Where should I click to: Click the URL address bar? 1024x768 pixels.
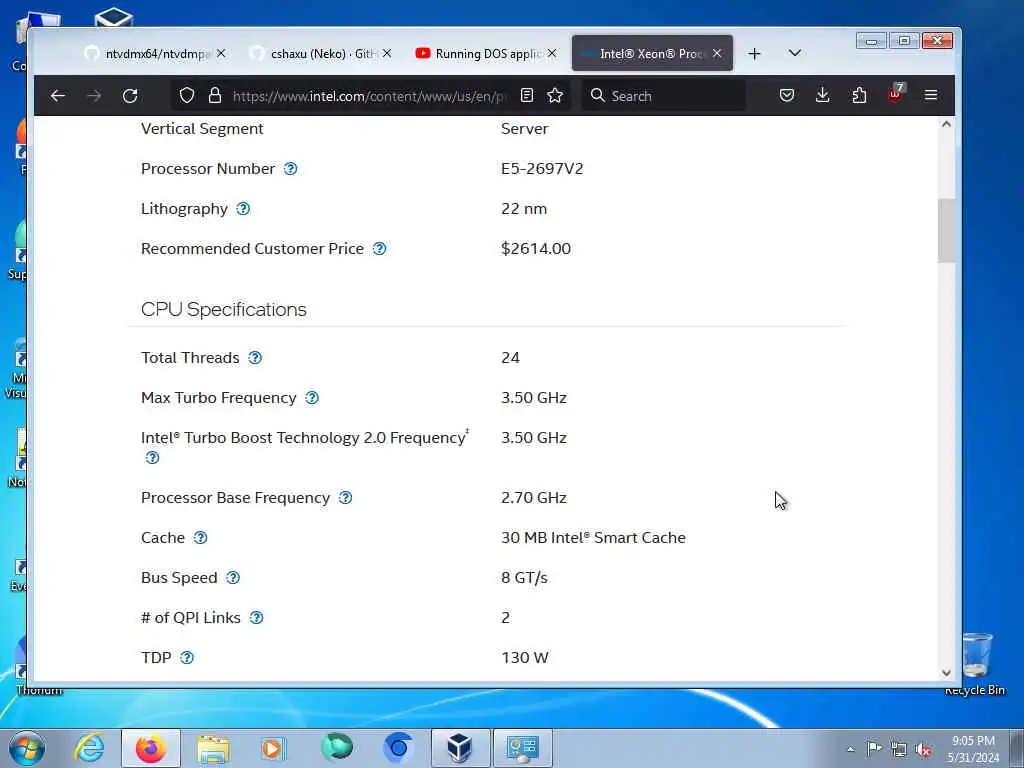369,96
